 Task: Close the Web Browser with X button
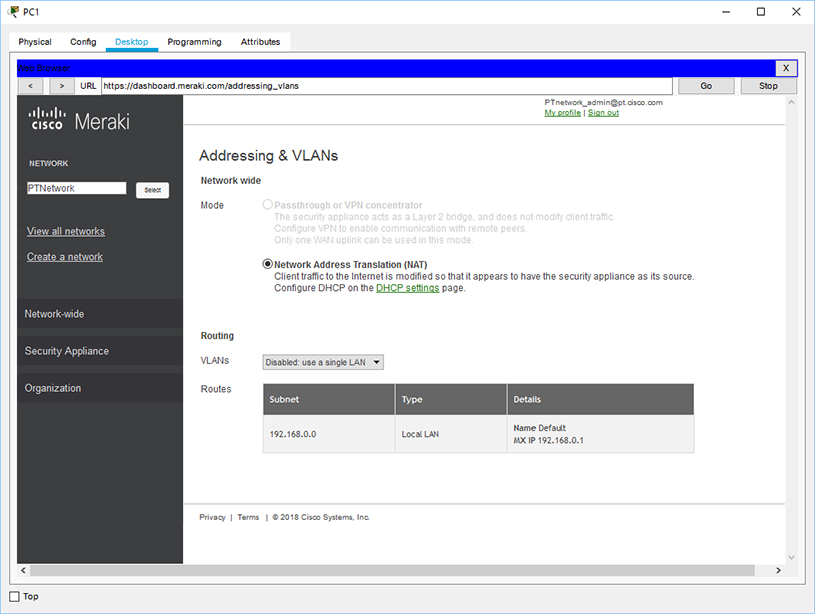pos(786,68)
